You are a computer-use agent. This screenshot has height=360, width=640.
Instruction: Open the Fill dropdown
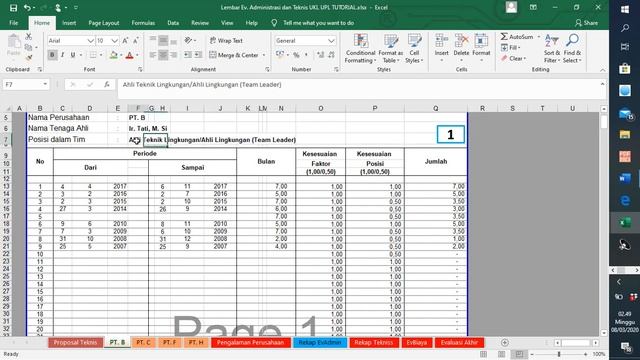click(511, 48)
